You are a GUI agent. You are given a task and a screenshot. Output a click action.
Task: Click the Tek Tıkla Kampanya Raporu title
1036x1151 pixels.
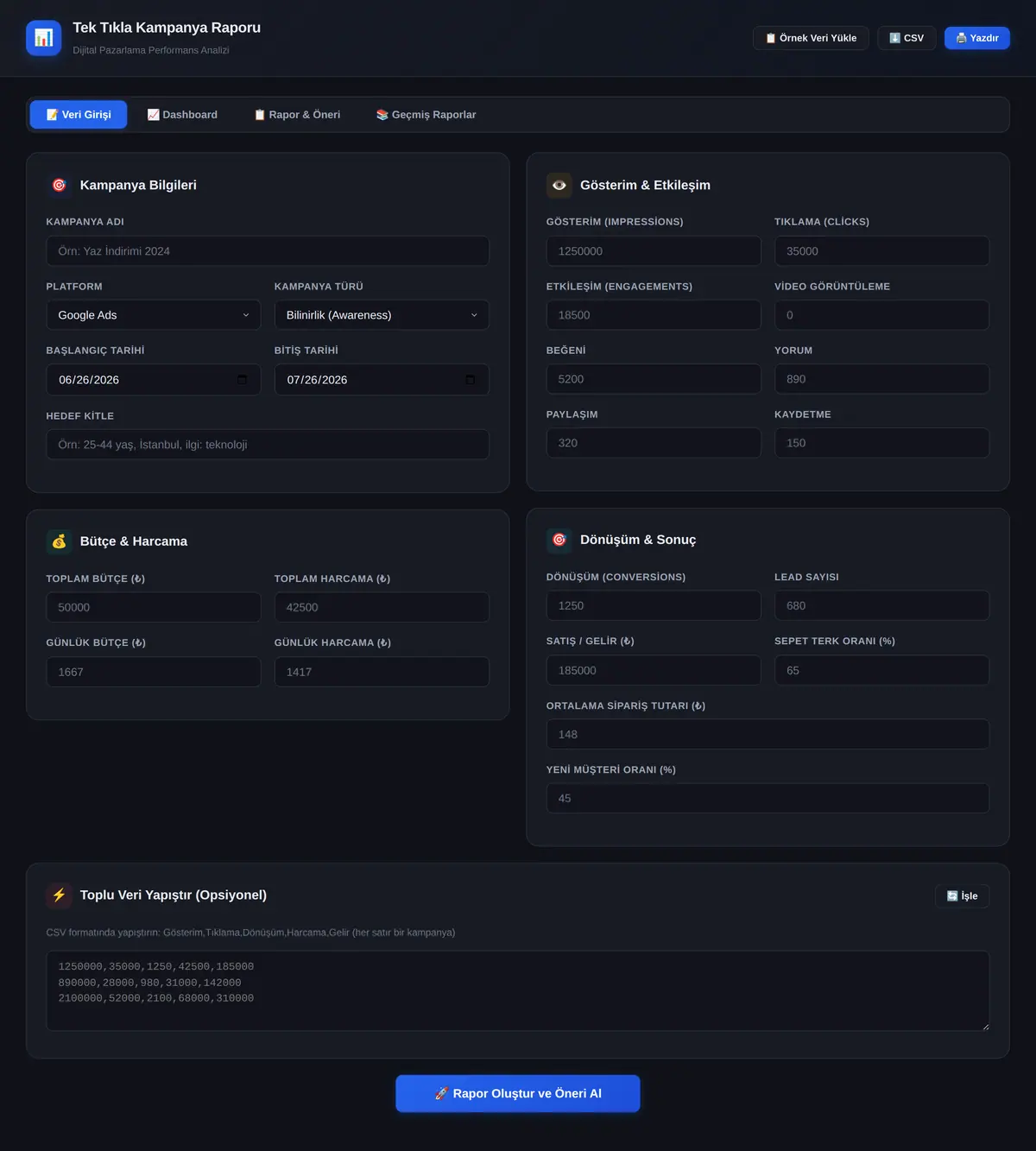point(167,28)
